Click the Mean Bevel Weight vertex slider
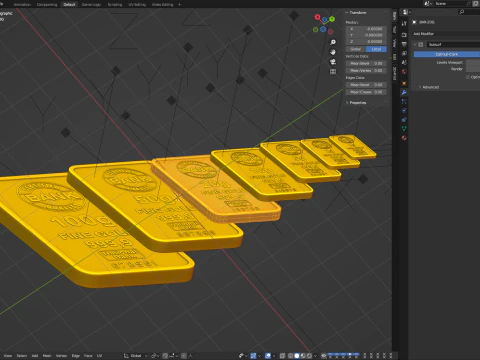This screenshot has width=480, height=360. [366, 63]
